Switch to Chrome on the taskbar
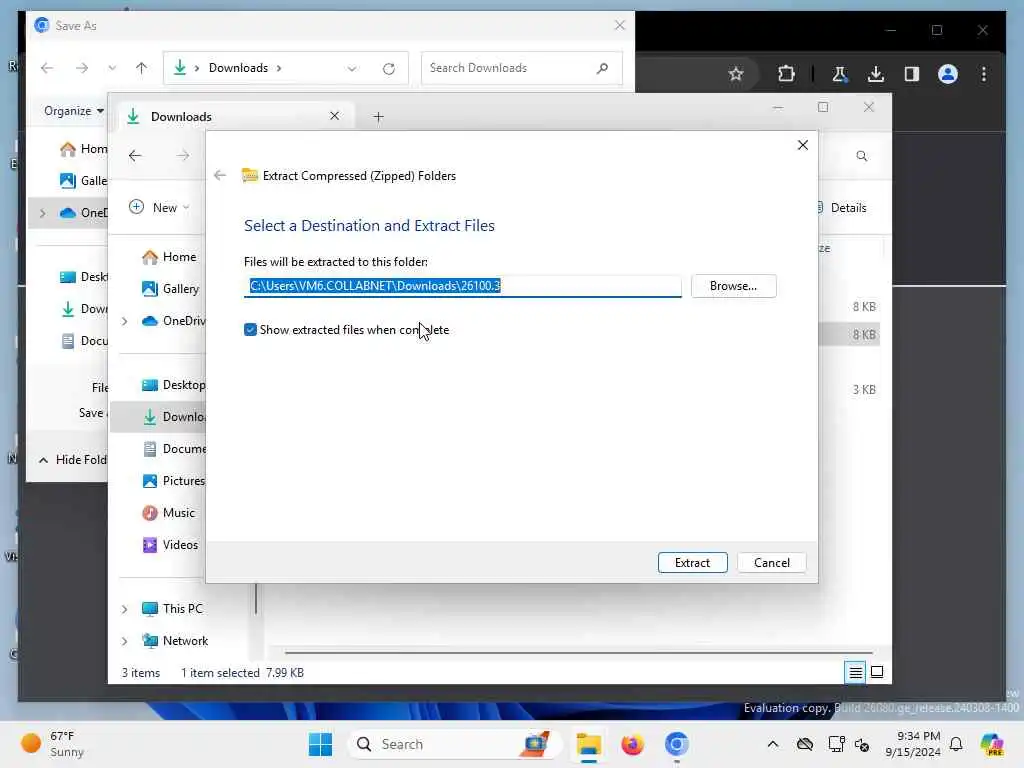1024x768 pixels. pyautogui.click(x=677, y=744)
